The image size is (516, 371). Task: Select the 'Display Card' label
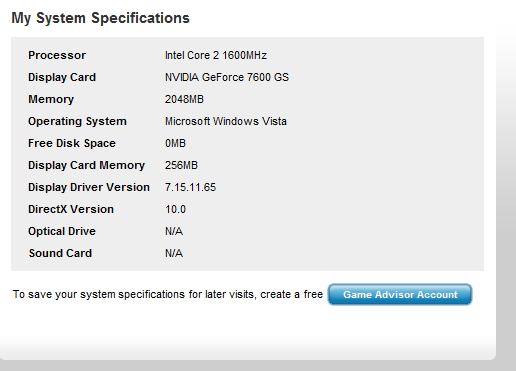coord(62,77)
